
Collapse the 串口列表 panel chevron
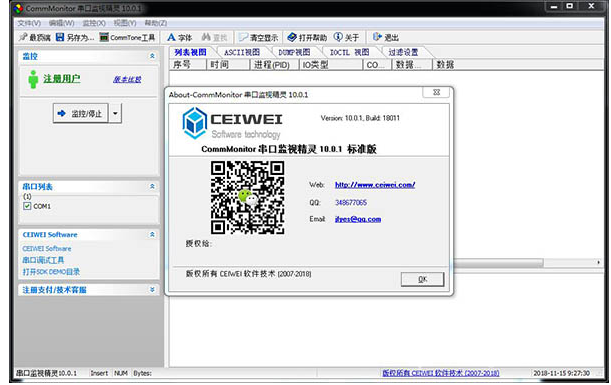152,186
